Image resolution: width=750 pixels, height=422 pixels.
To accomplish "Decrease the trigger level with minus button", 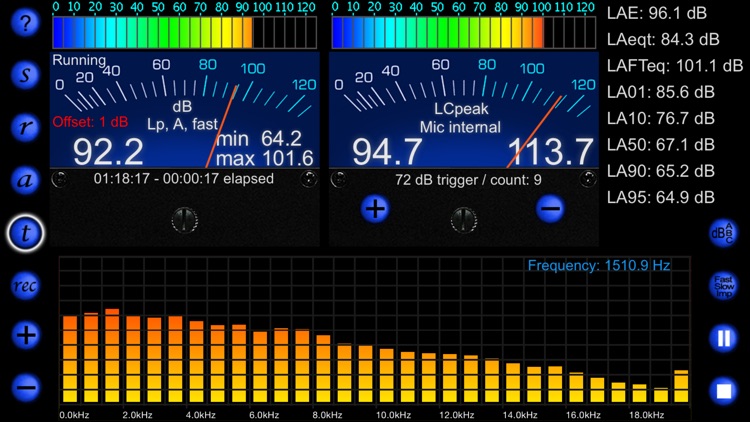I will tap(549, 209).
